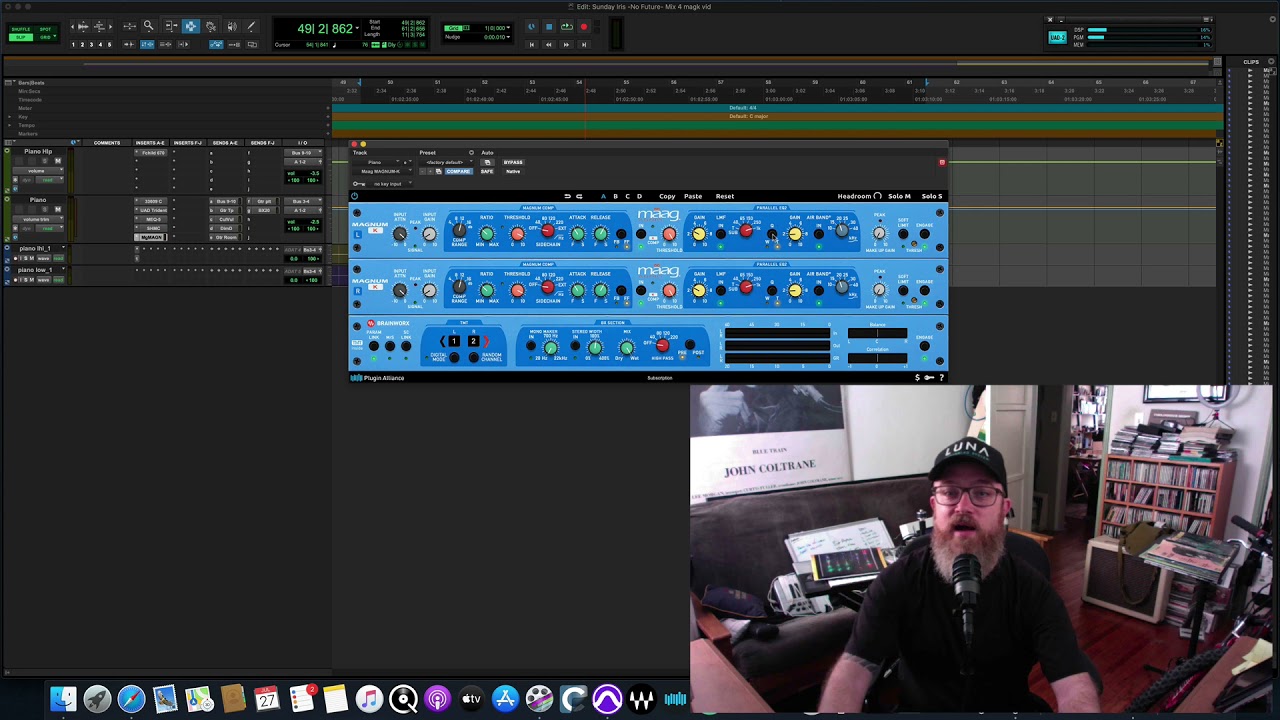Click the Record button in the transport
1280x720 pixels.
coord(584,27)
